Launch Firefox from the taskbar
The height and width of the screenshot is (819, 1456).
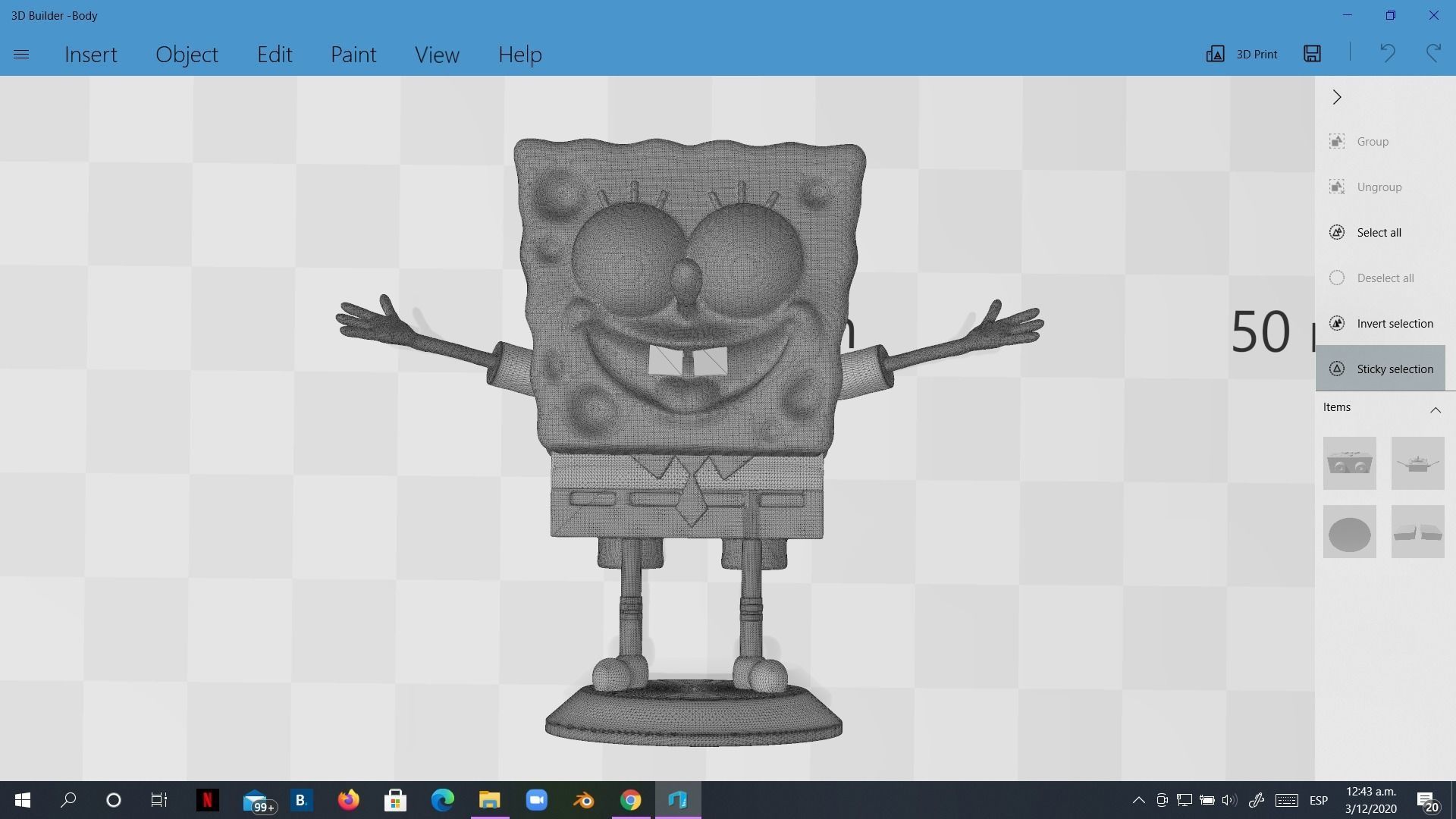[x=348, y=800]
